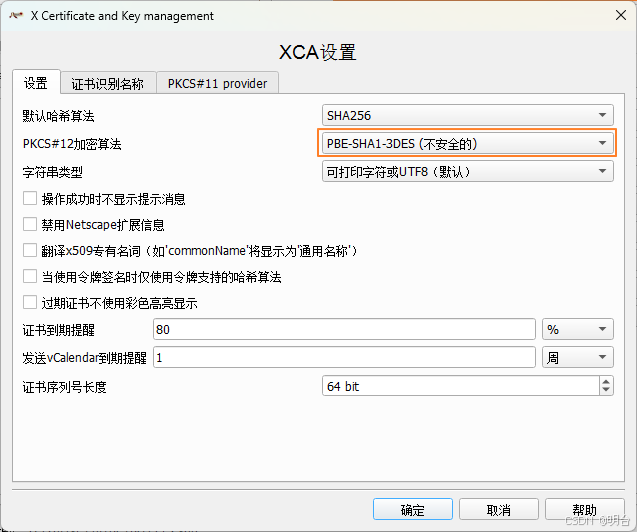The height and width of the screenshot is (532, 637).
Task: Increase serial number length with up arrow
Action: point(606,381)
